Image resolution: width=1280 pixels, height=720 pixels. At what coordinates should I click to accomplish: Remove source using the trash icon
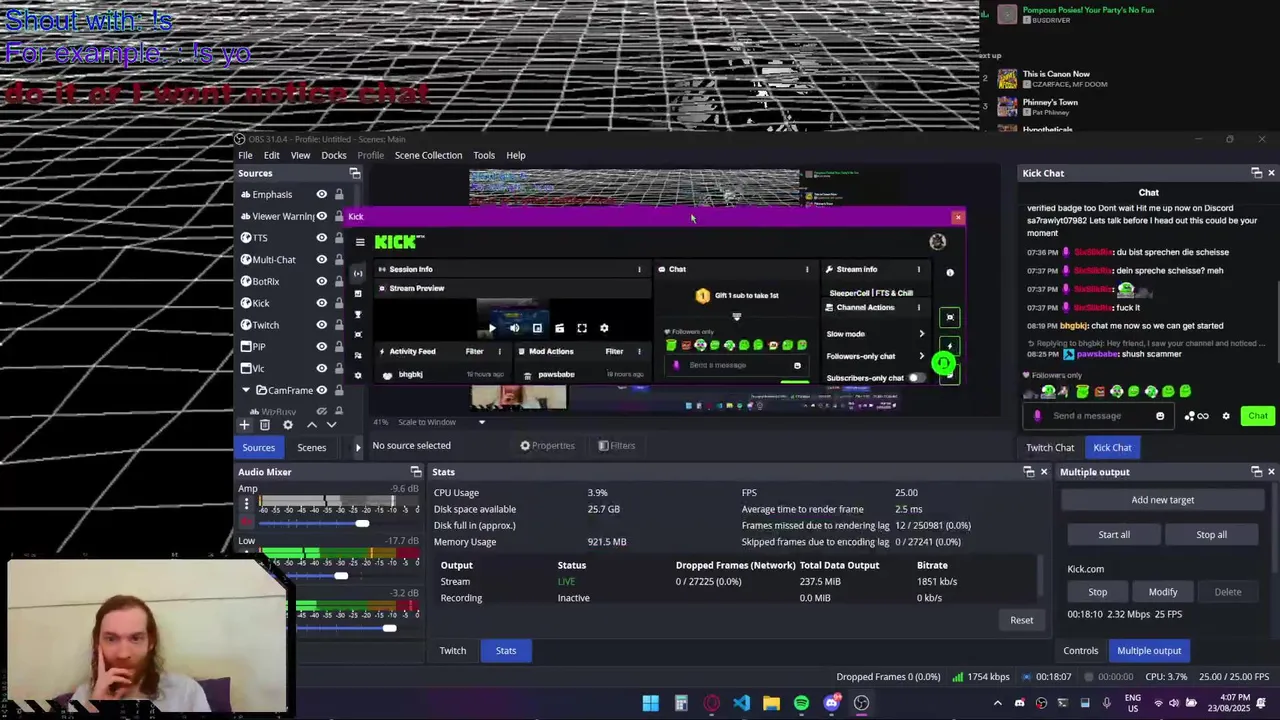pyautogui.click(x=265, y=425)
